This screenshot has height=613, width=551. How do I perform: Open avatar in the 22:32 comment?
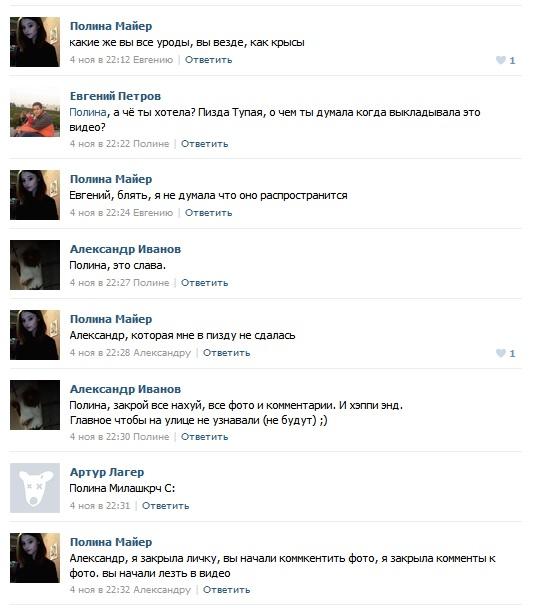click(35, 558)
